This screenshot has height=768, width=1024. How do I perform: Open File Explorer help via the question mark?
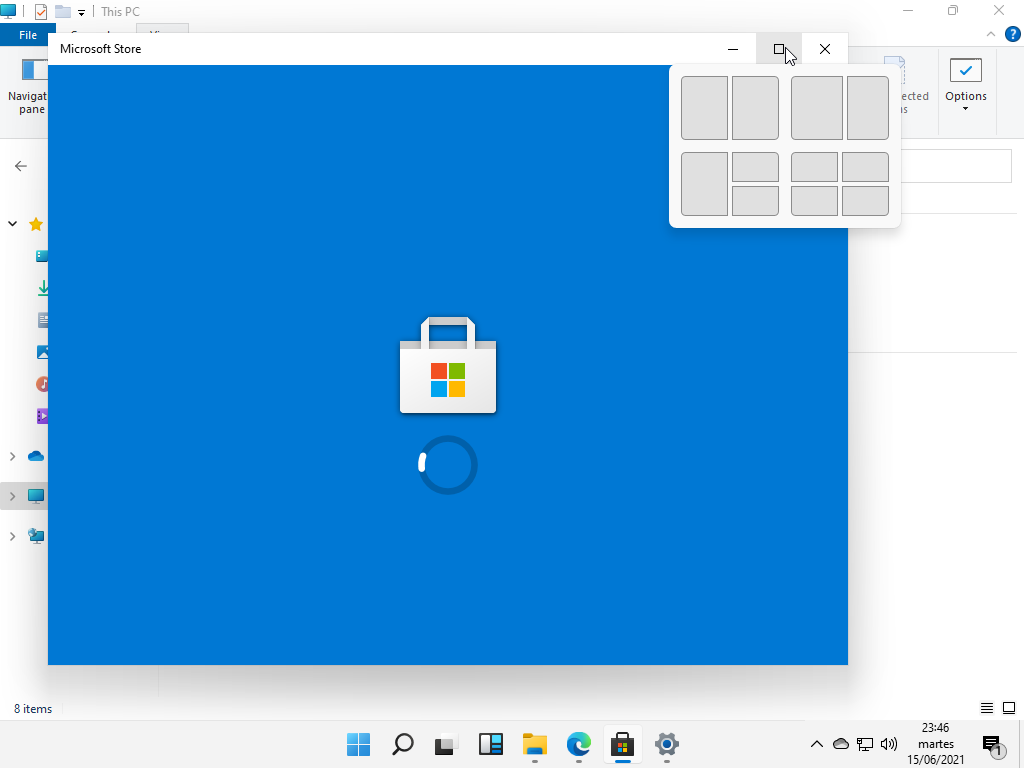point(1012,35)
